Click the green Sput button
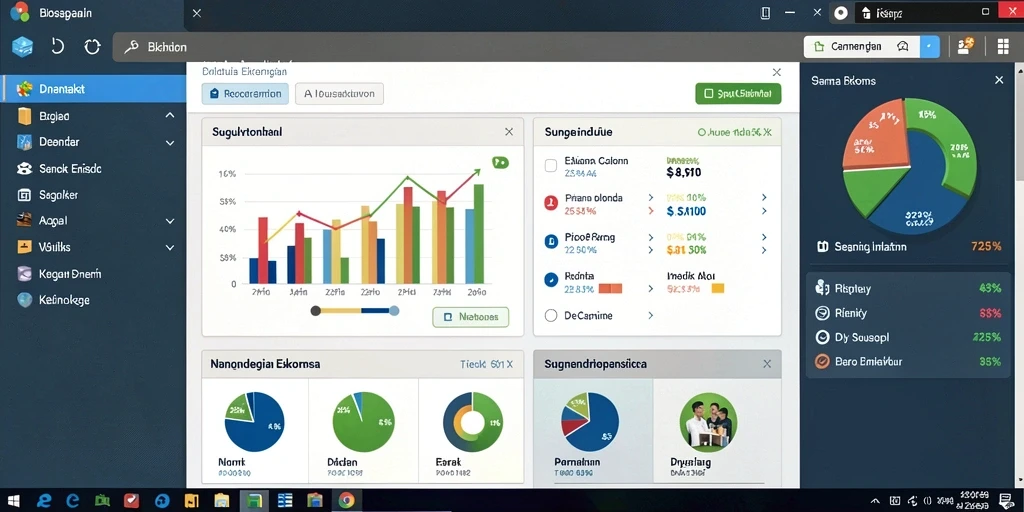 [x=738, y=93]
